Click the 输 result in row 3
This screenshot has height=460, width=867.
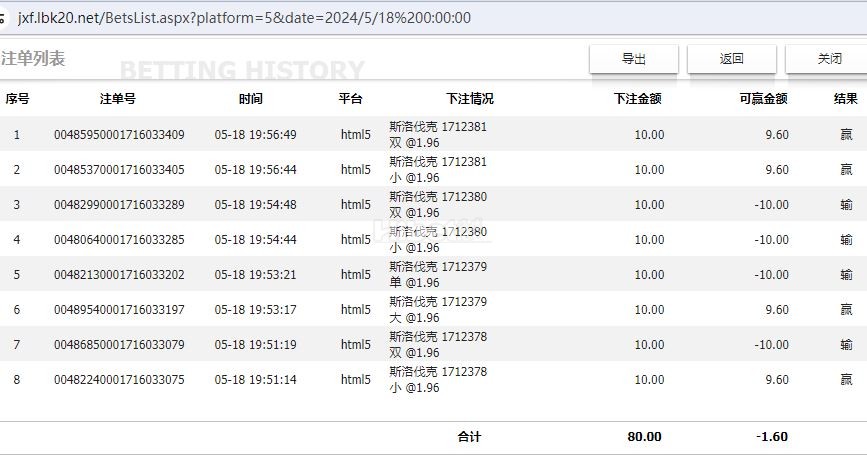click(846, 205)
